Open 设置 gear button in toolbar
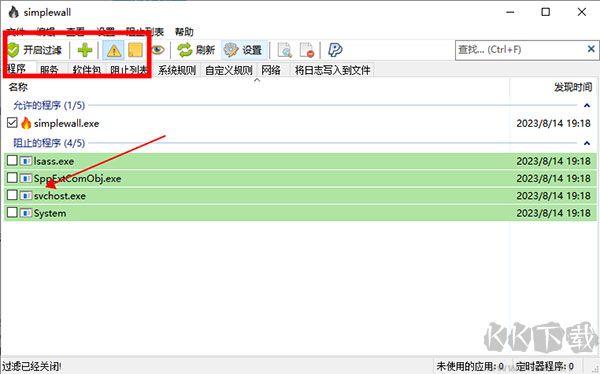 (243, 50)
